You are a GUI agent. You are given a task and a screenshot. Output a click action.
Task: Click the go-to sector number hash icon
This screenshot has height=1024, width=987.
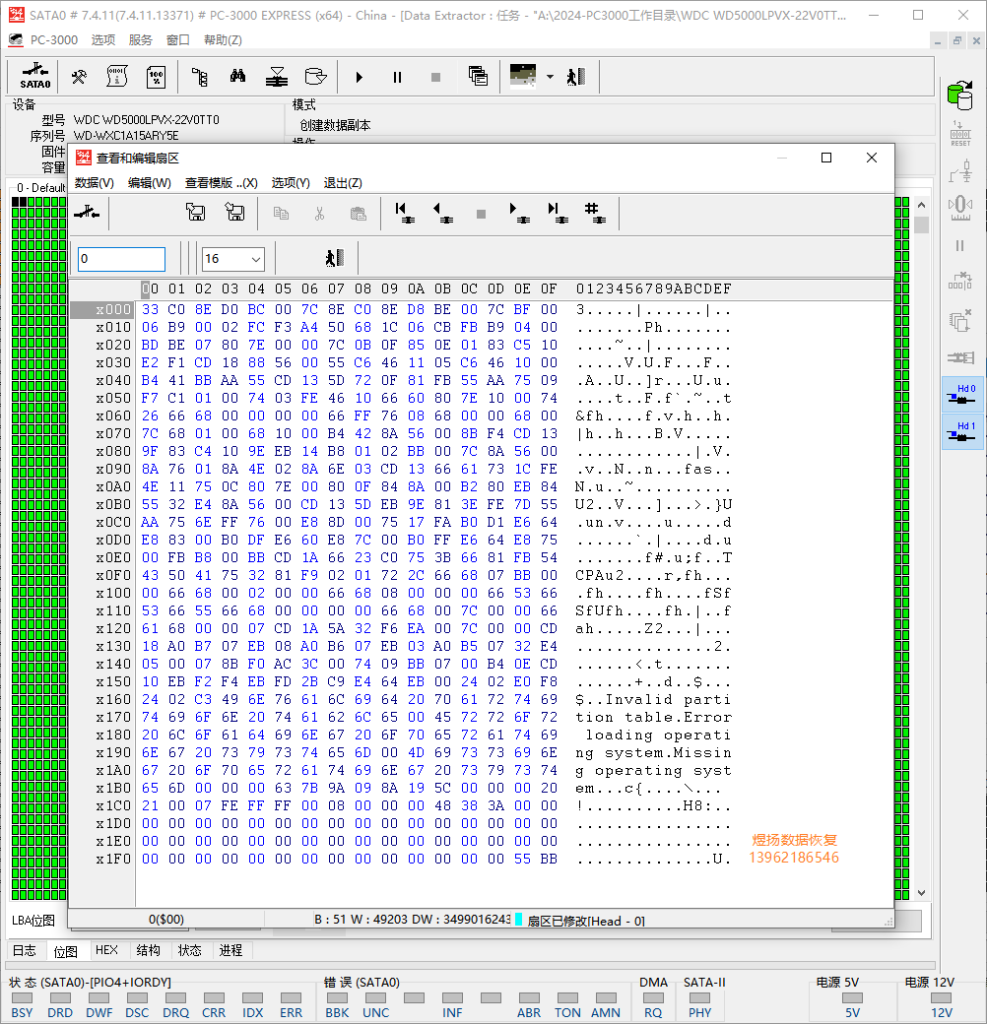[x=595, y=213]
